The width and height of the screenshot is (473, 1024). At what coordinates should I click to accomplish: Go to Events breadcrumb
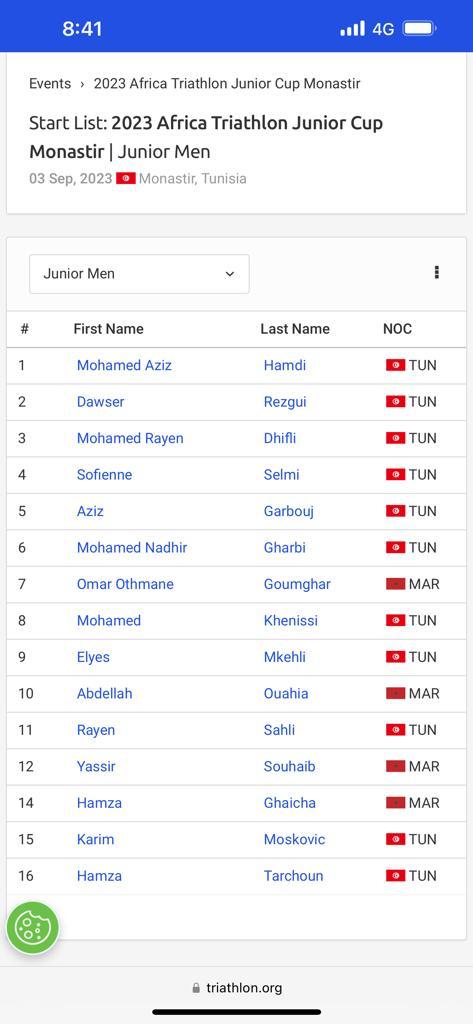(x=50, y=84)
